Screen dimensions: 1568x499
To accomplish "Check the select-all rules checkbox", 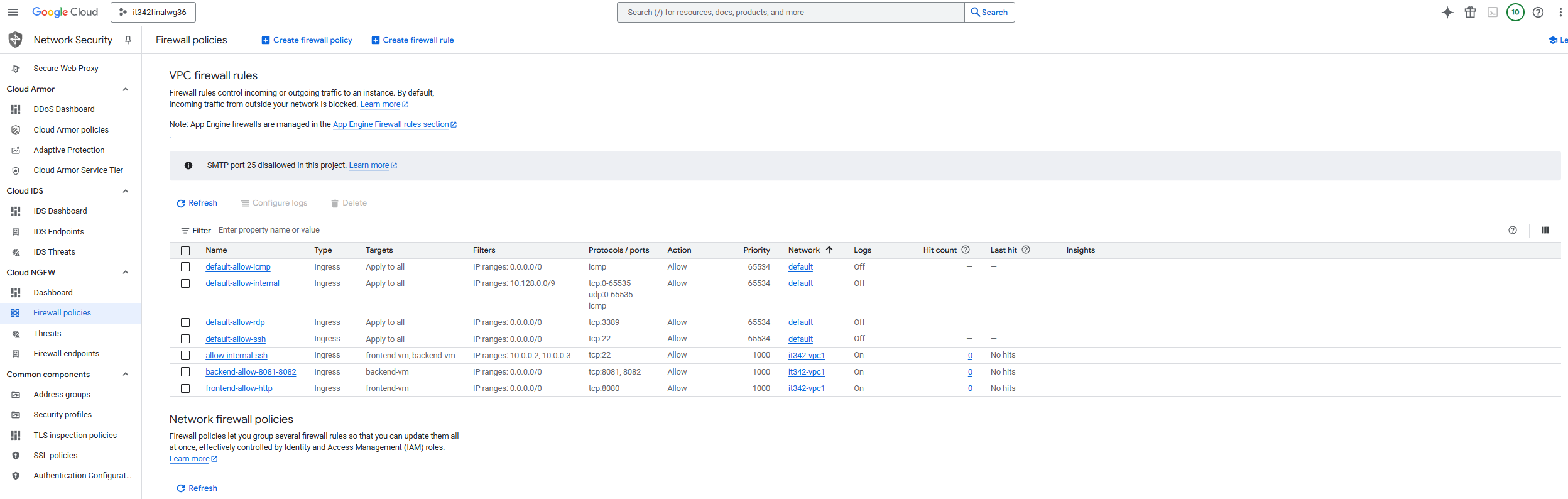I will pos(185,250).
